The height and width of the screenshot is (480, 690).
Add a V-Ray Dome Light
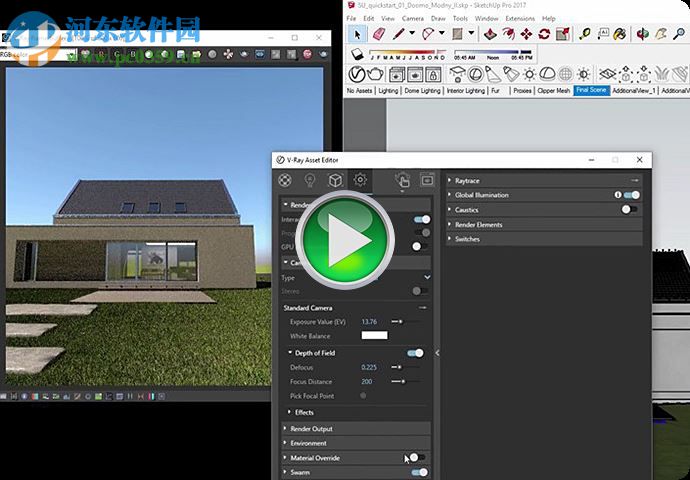[x=547, y=74]
